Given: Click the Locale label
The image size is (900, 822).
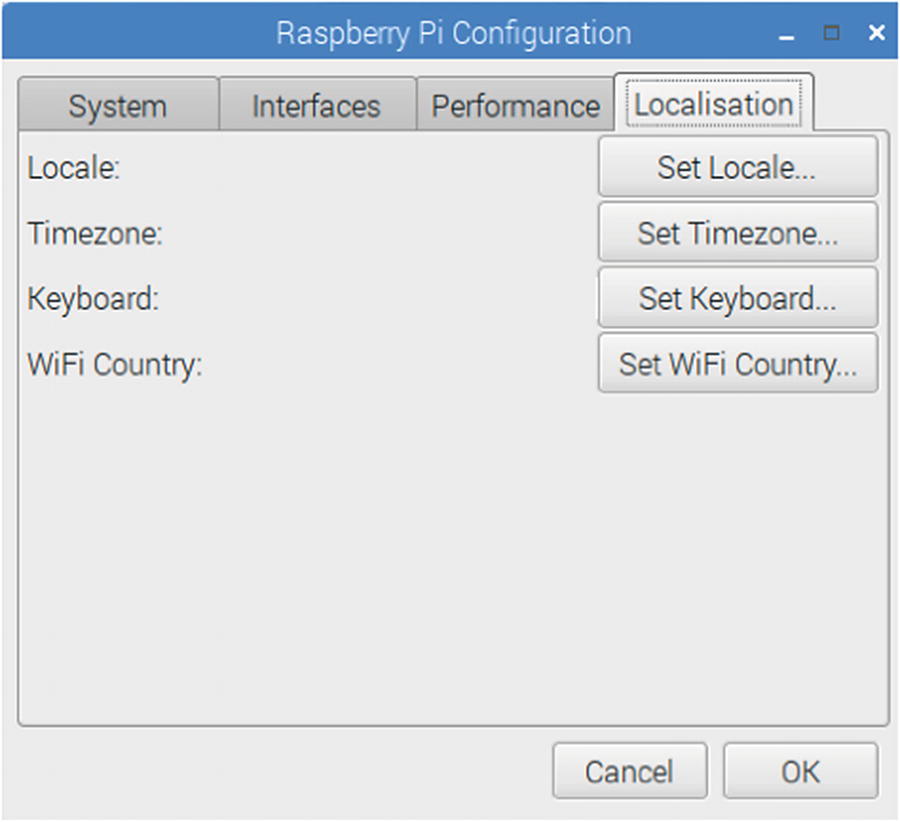Looking at the screenshot, I should tap(74, 168).
